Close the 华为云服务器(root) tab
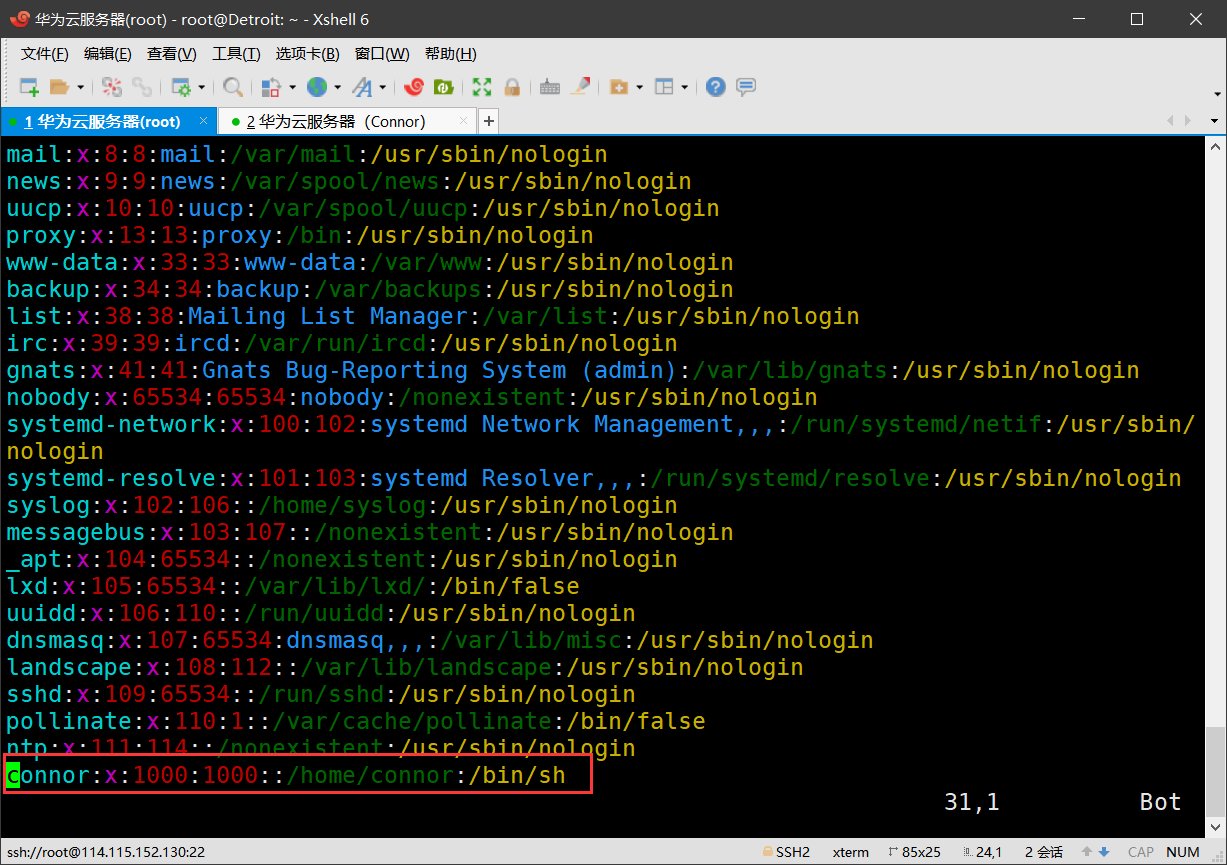This screenshot has width=1227, height=865. point(203,121)
